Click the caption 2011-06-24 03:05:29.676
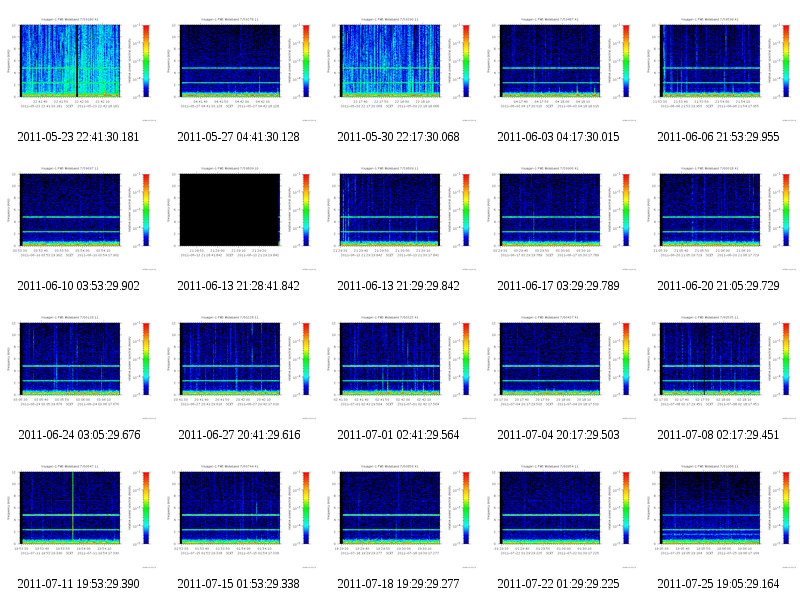The height and width of the screenshot is (596, 800). coord(79,435)
